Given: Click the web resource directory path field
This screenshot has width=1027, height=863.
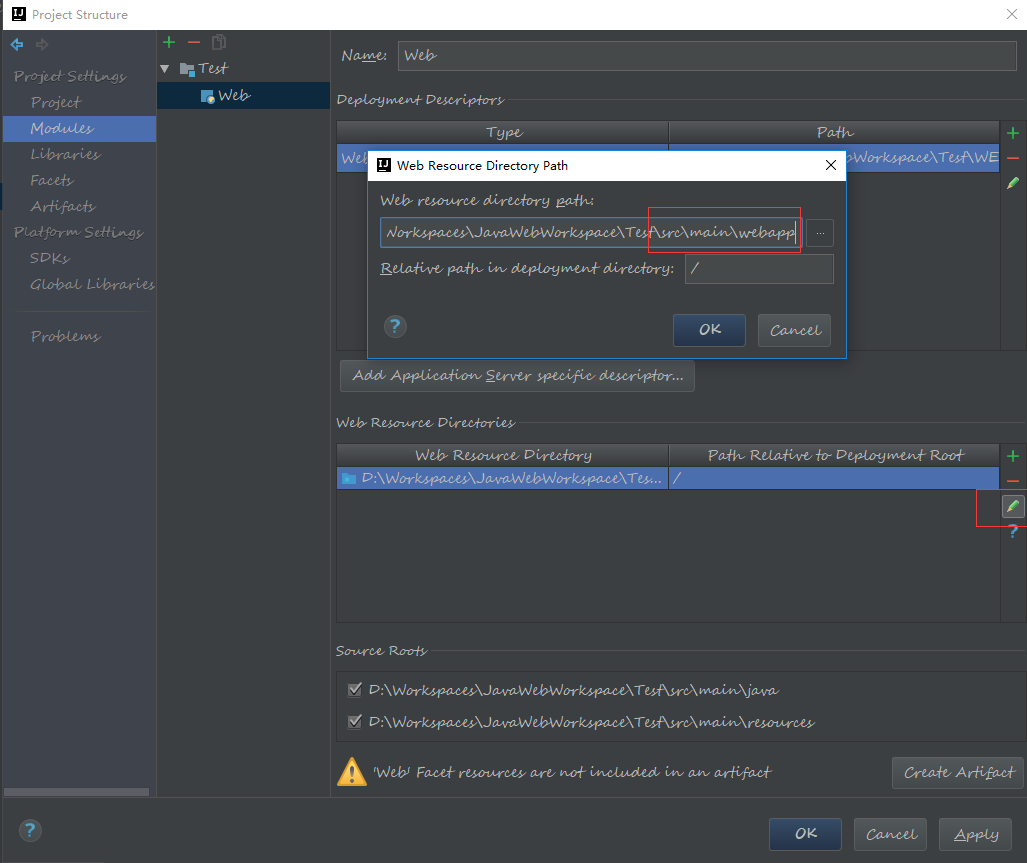Looking at the screenshot, I should coord(591,233).
